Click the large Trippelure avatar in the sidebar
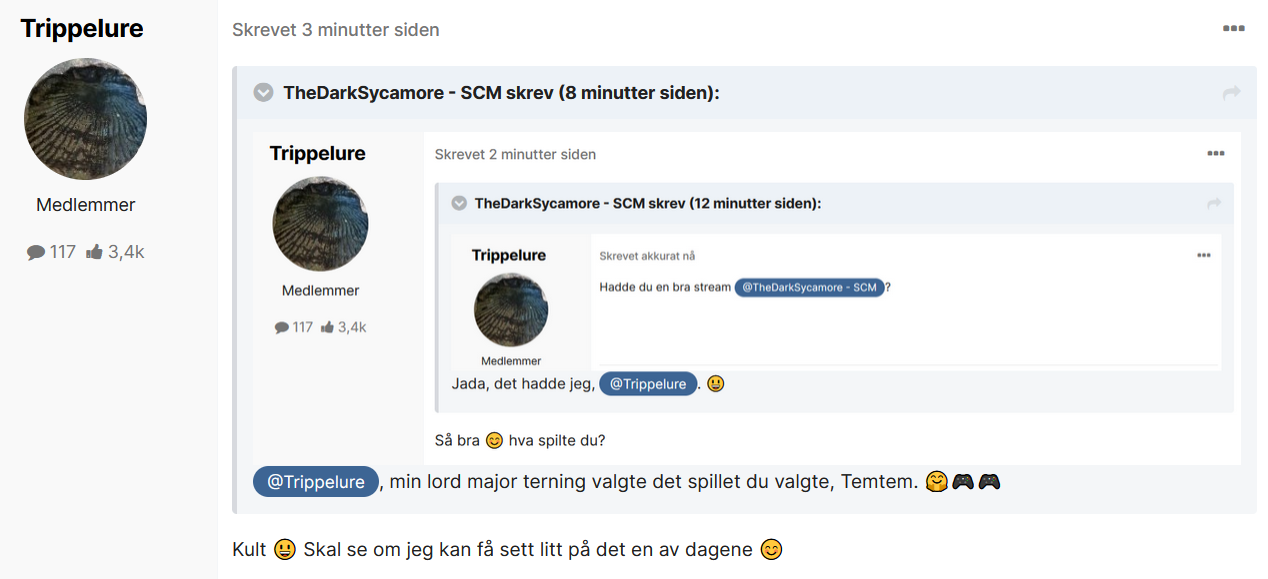1268x579 pixels. (x=85, y=119)
